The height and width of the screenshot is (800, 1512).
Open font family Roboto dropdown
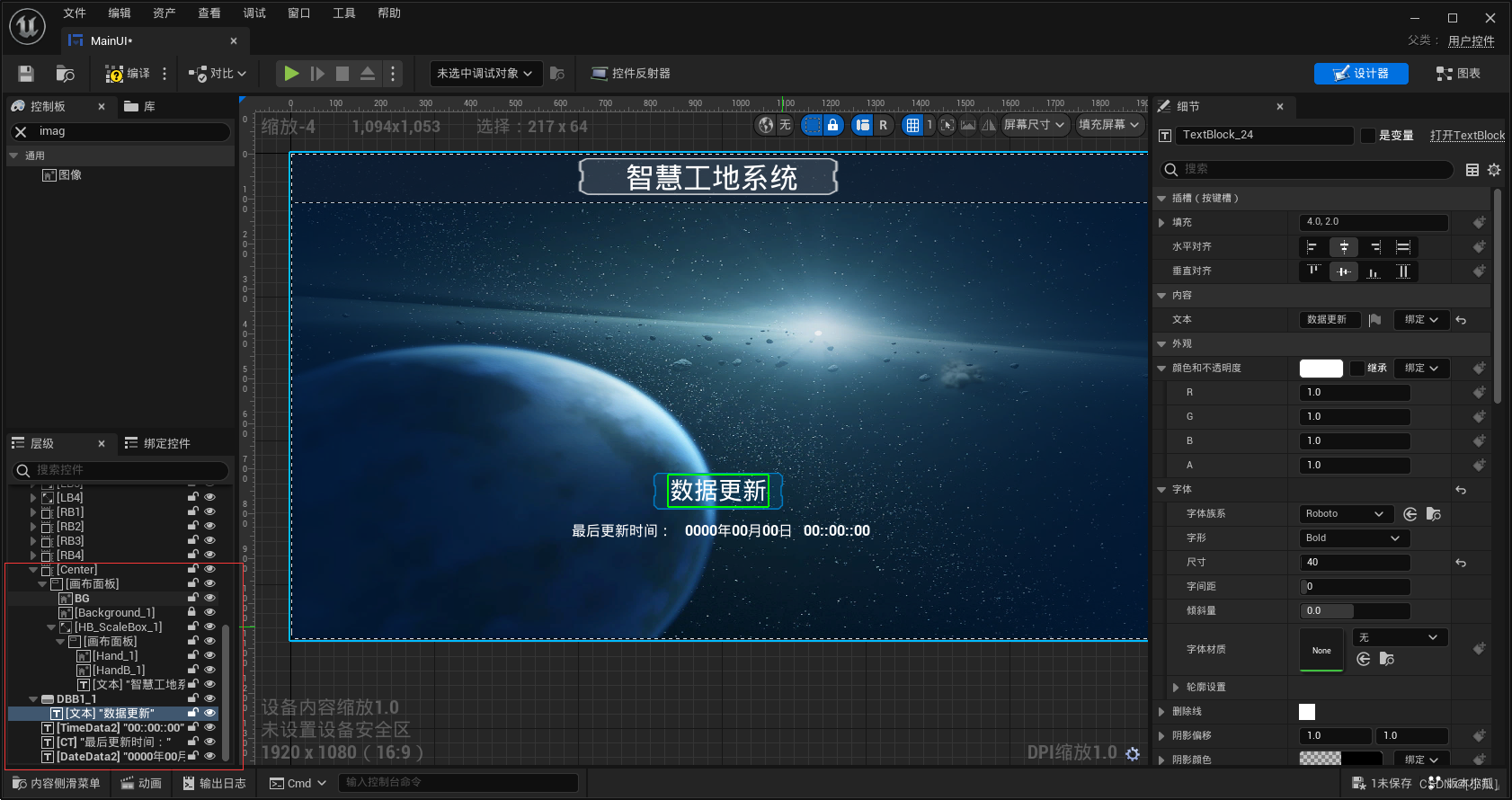[1345, 514]
